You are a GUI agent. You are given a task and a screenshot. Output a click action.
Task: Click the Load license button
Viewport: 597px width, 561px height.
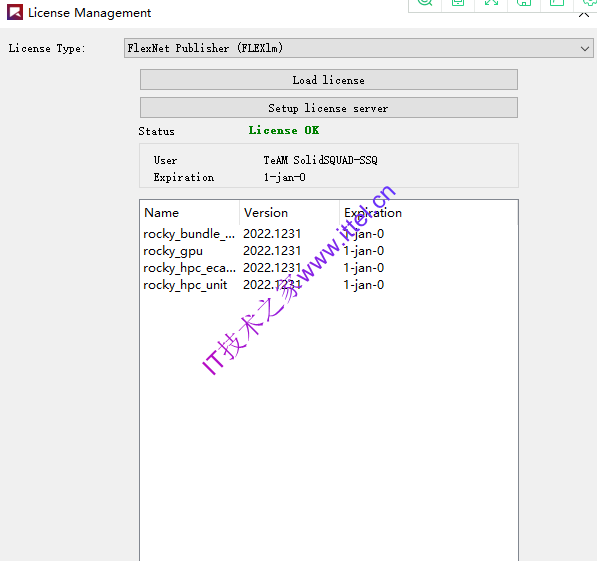coord(329,80)
